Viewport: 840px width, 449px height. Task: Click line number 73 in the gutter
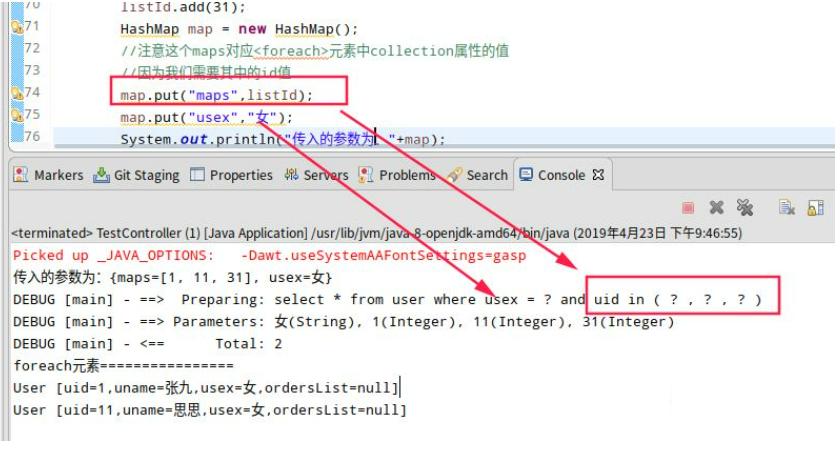coord(32,70)
